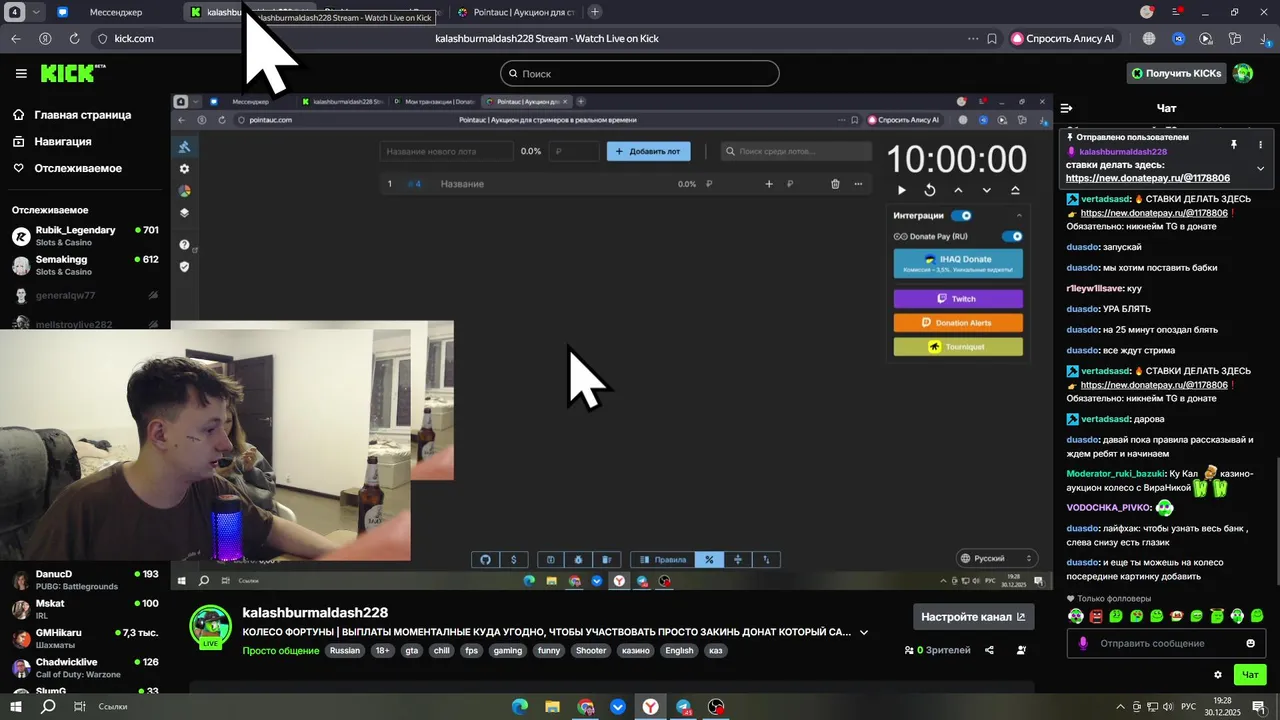
Task: Open Rubik_Legendary followed channel
Action: (85, 236)
